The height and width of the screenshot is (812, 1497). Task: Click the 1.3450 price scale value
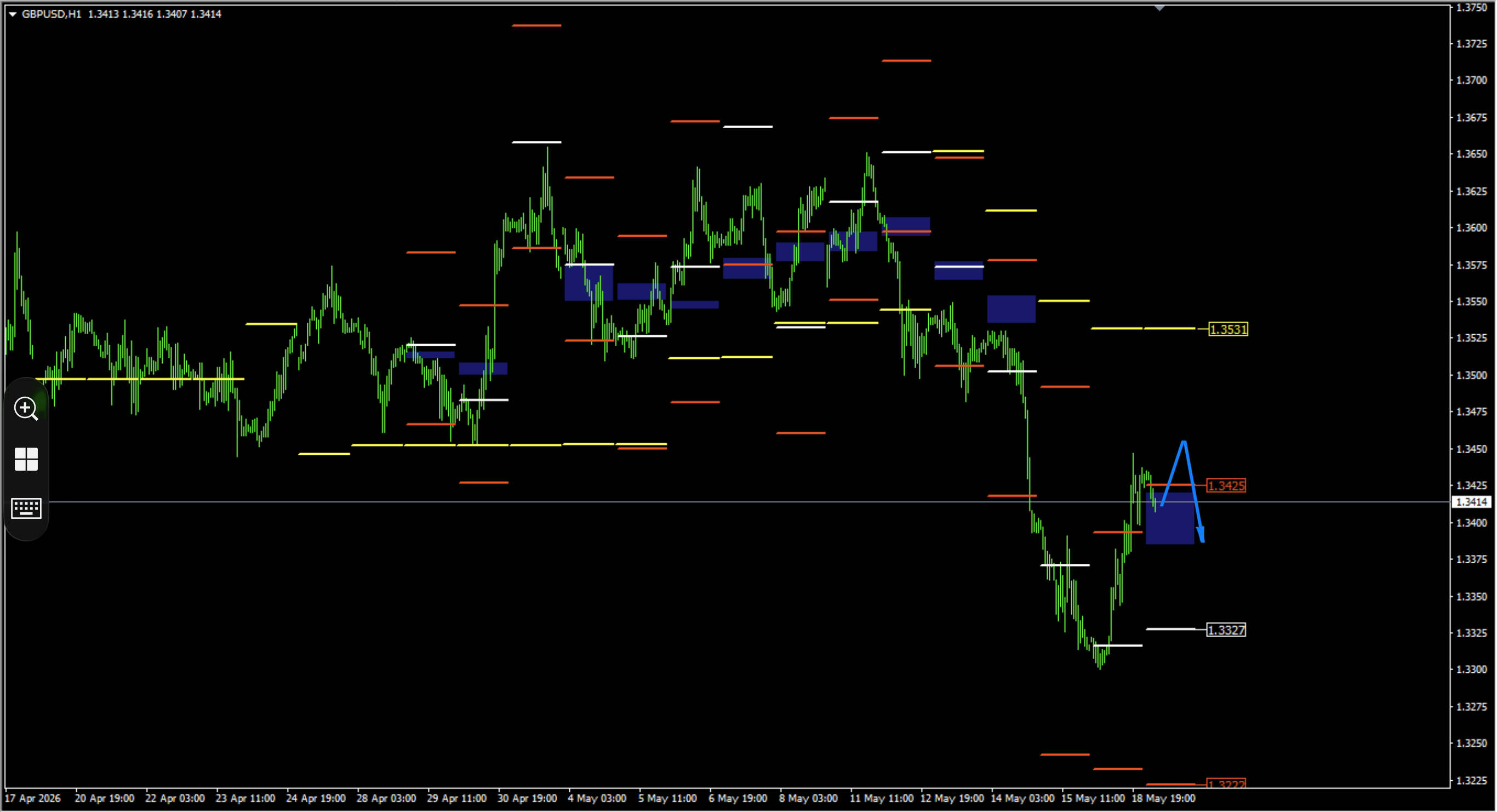coord(1471,449)
